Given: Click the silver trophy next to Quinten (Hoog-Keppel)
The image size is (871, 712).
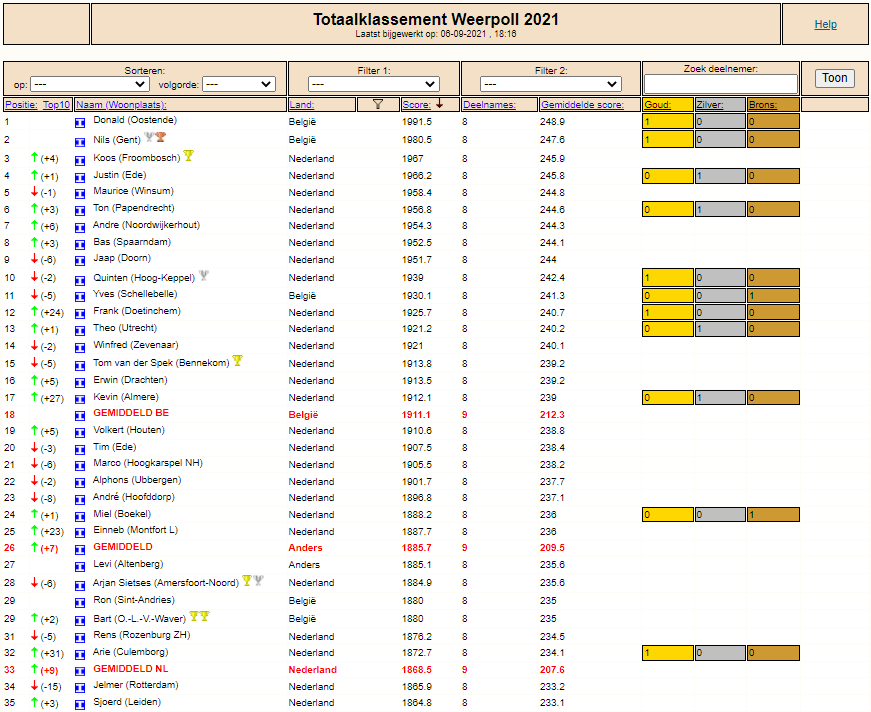Looking at the screenshot, I should tap(204, 275).
